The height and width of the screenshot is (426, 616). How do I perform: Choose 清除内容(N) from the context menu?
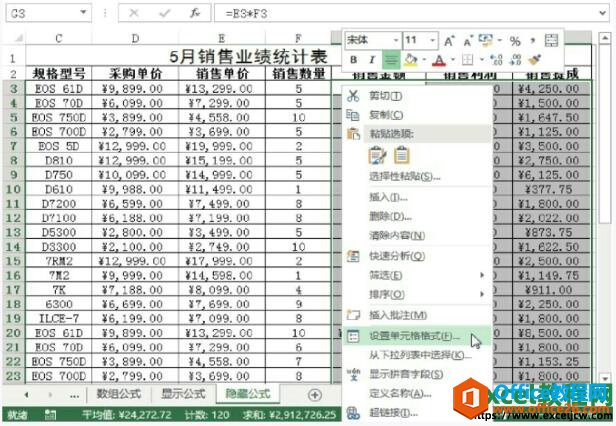tap(417, 235)
